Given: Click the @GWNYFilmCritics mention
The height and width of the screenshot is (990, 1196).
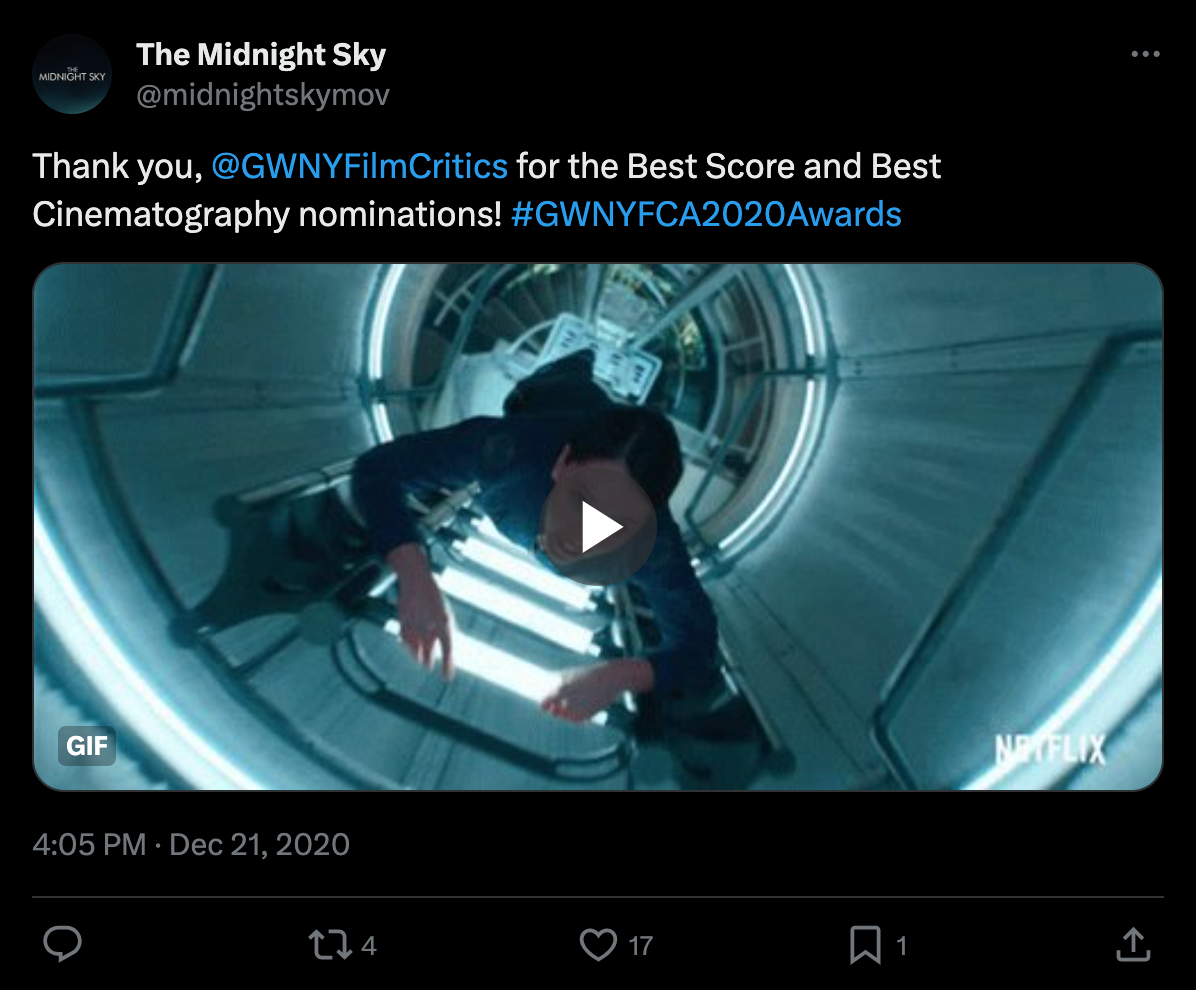Looking at the screenshot, I should 359,166.
